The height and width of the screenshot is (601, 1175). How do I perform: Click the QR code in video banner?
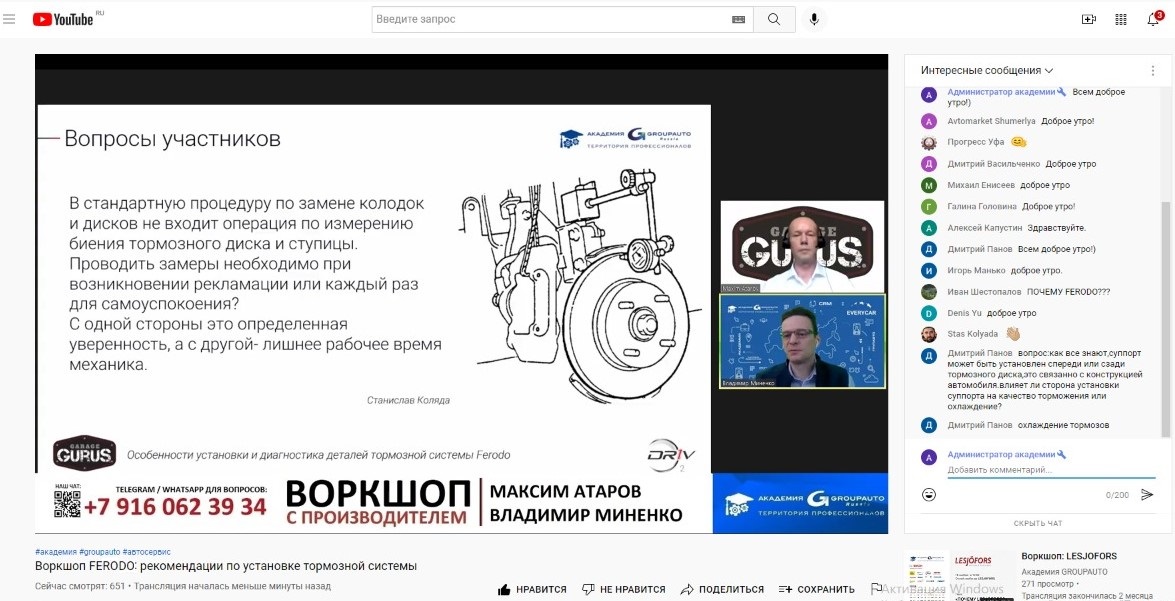click(67, 504)
